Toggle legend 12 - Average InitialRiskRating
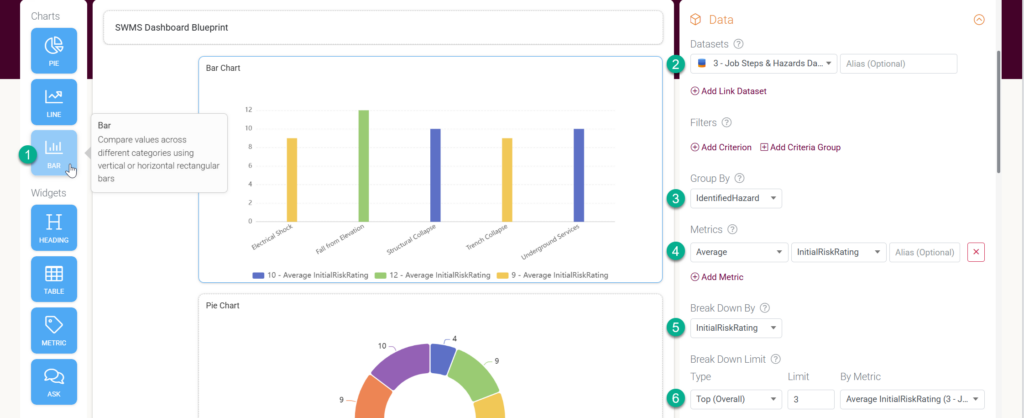 click(x=432, y=276)
